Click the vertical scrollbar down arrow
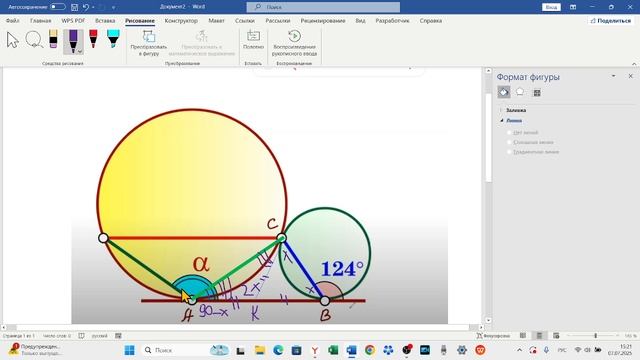 coord(488,321)
